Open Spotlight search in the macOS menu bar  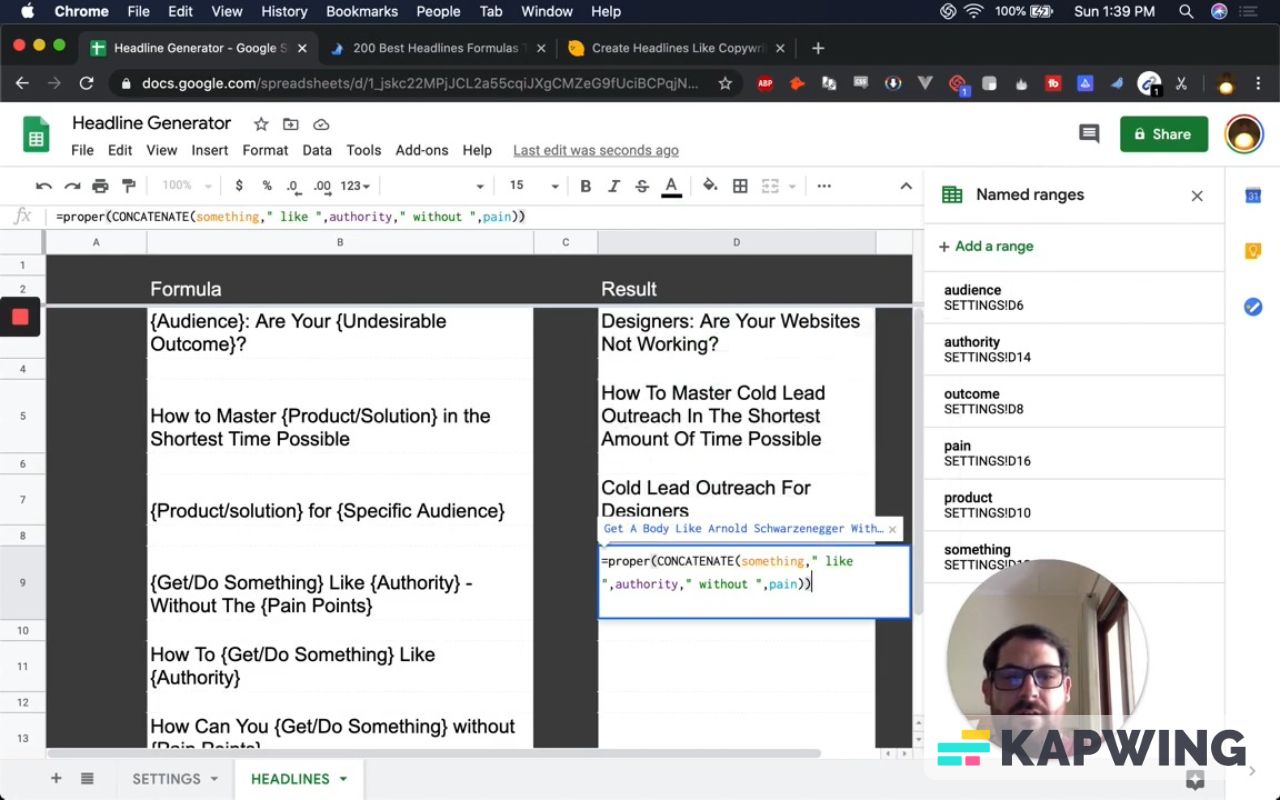(x=1186, y=12)
